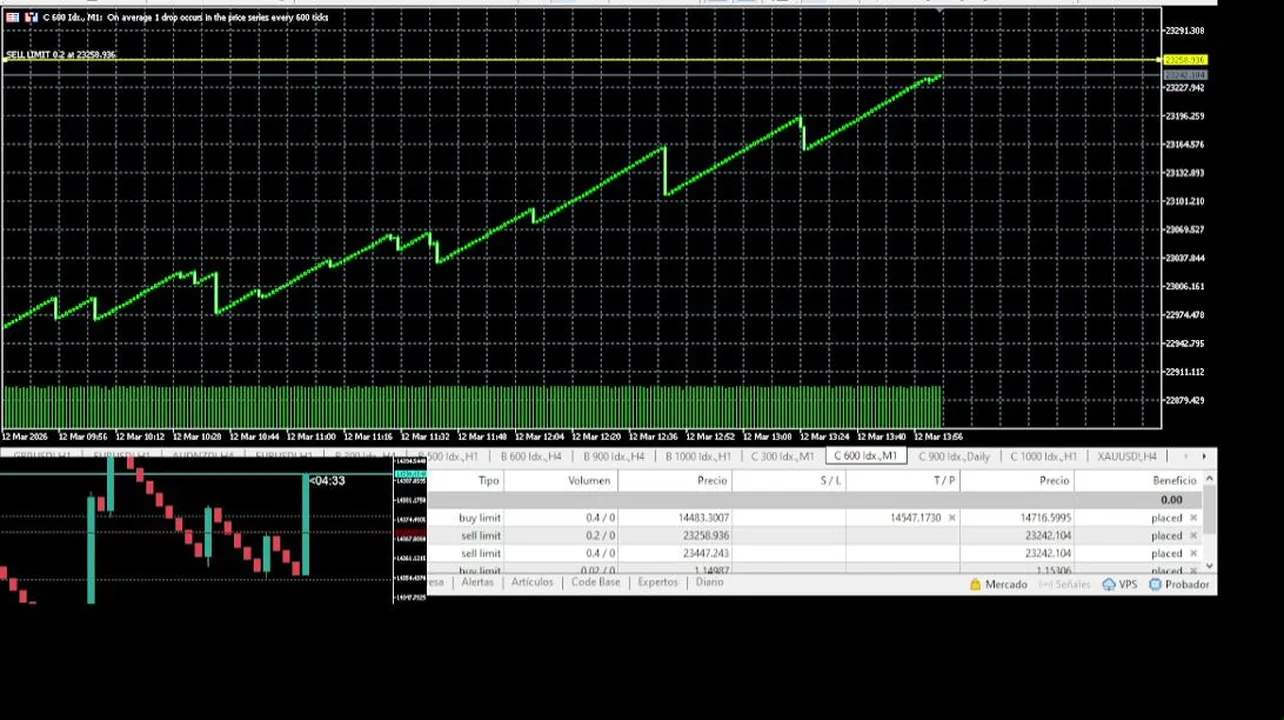Viewport: 1284px width, 720px height.
Task: Open the Alertas toolbox tab
Action: pyautogui.click(x=477, y=582)
